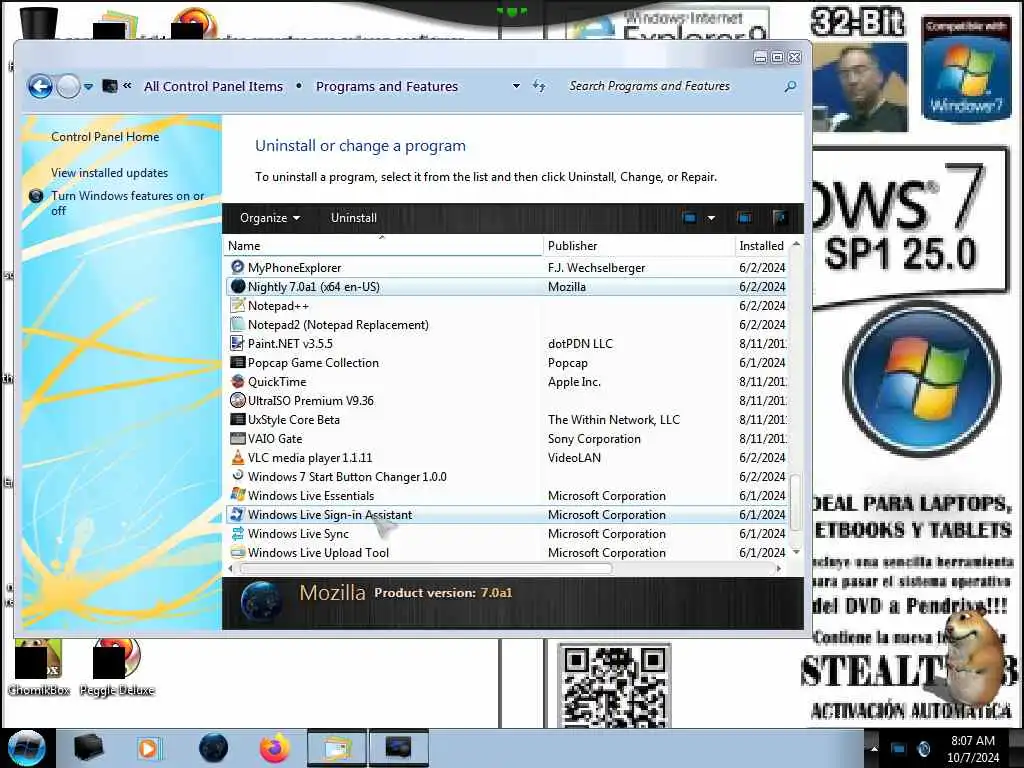Click publisher text 'dotPDN LLC'

click(580, 343)
